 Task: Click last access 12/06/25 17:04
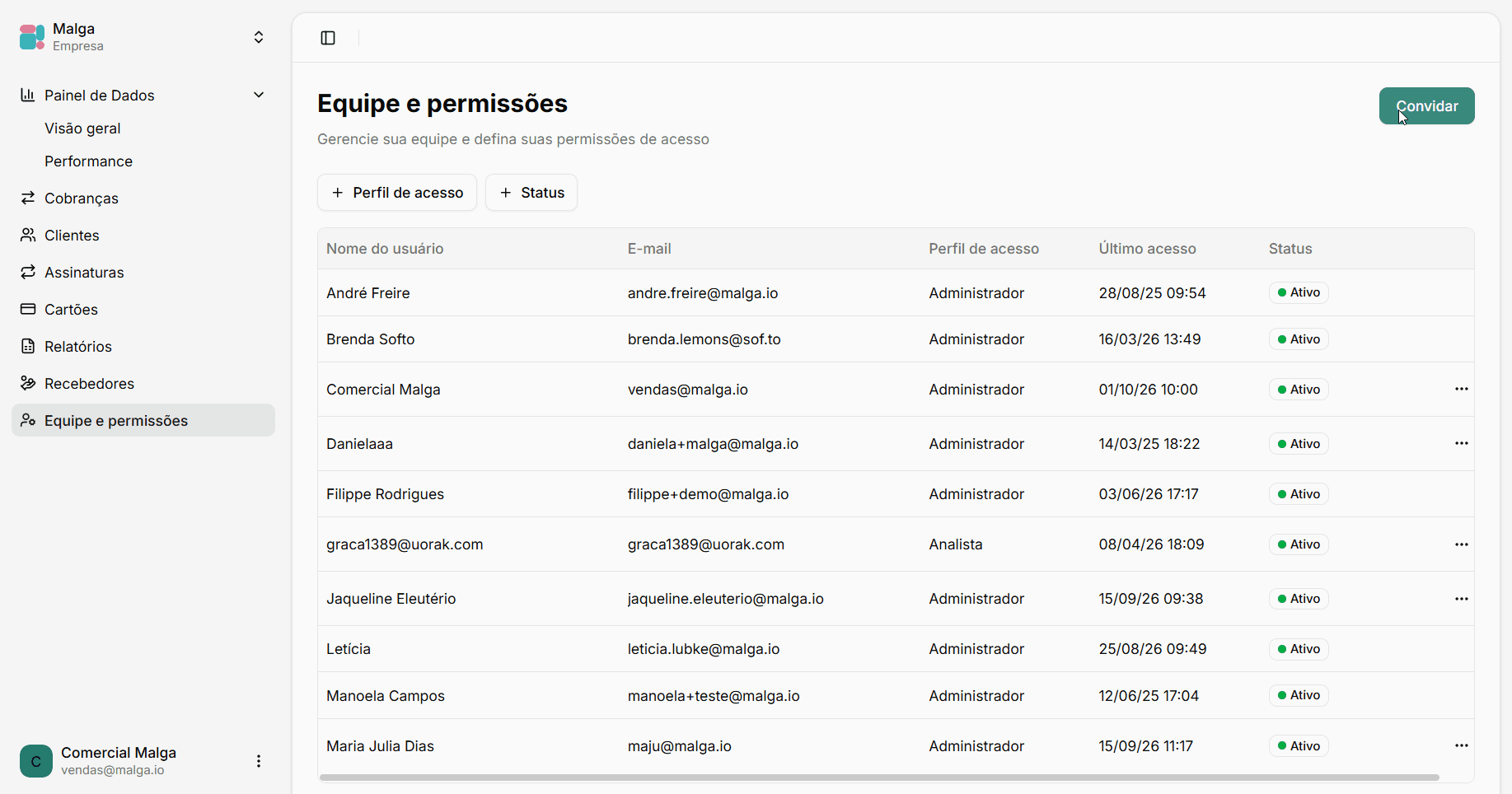tap(1149, 696)
